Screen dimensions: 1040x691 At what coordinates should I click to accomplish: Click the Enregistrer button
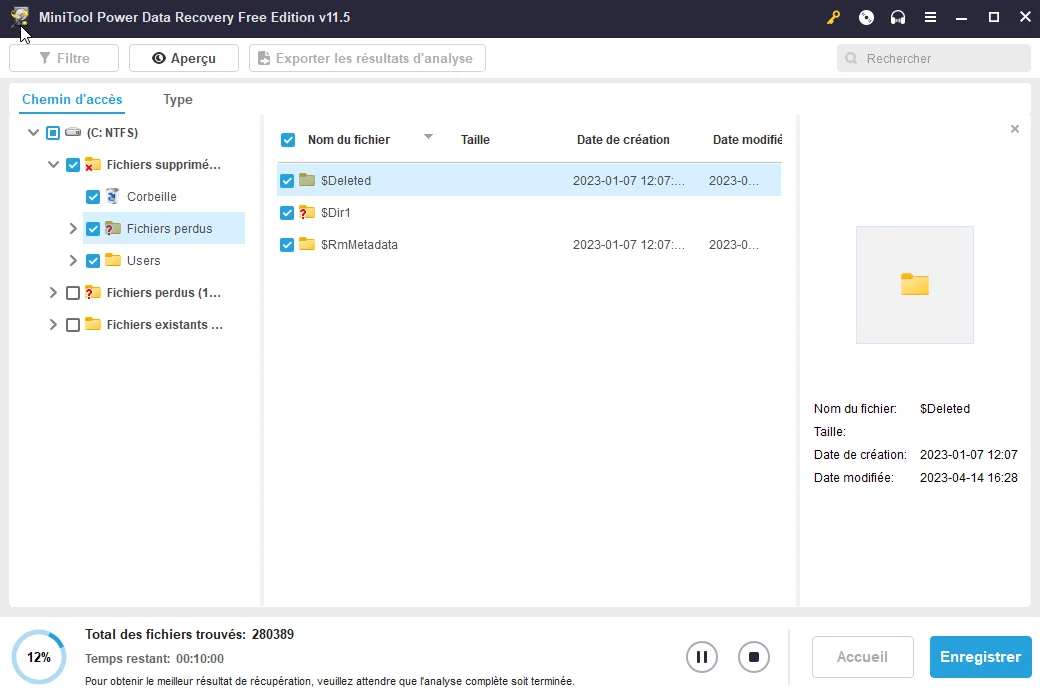click(x=980, y=657)
